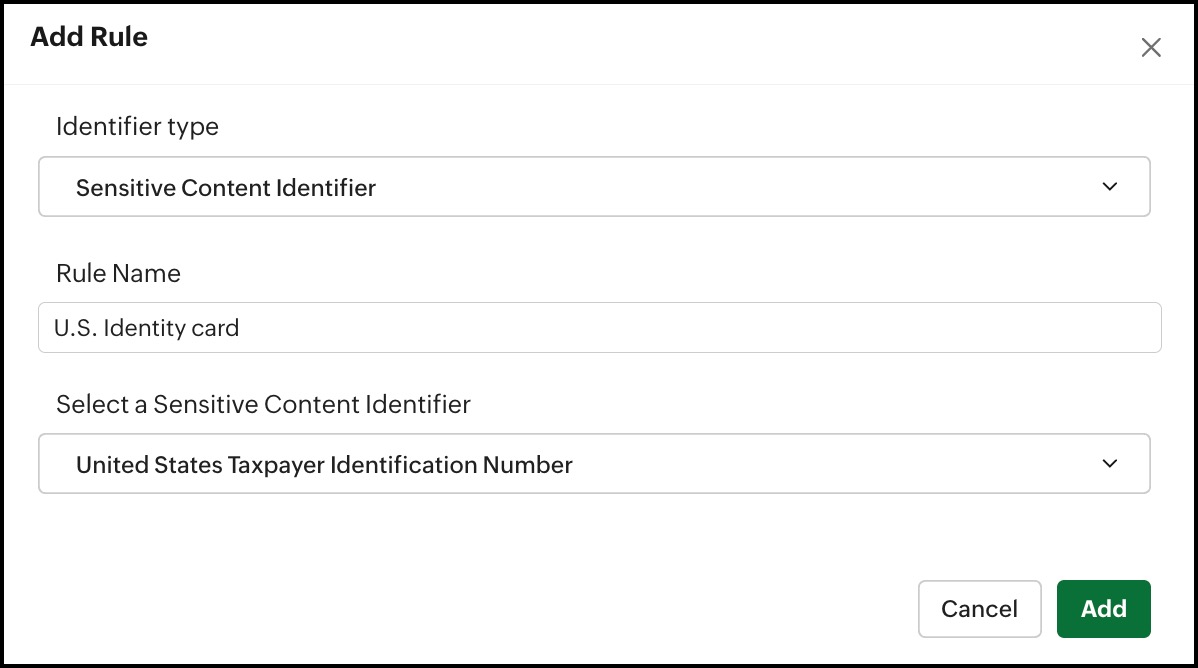
Task: Click the 'Select a Sensitive Content Identifier' label
Action: click(263, 404)
